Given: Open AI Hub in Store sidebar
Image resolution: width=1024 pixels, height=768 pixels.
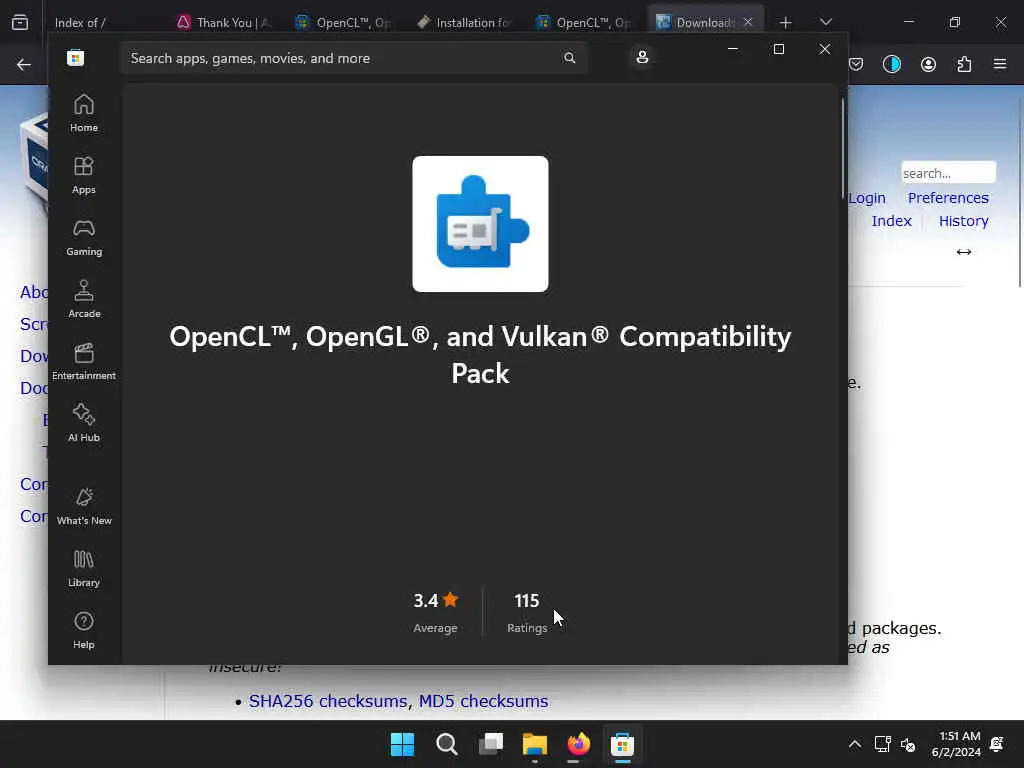Looking at the screenshot, I should [84, 424].
